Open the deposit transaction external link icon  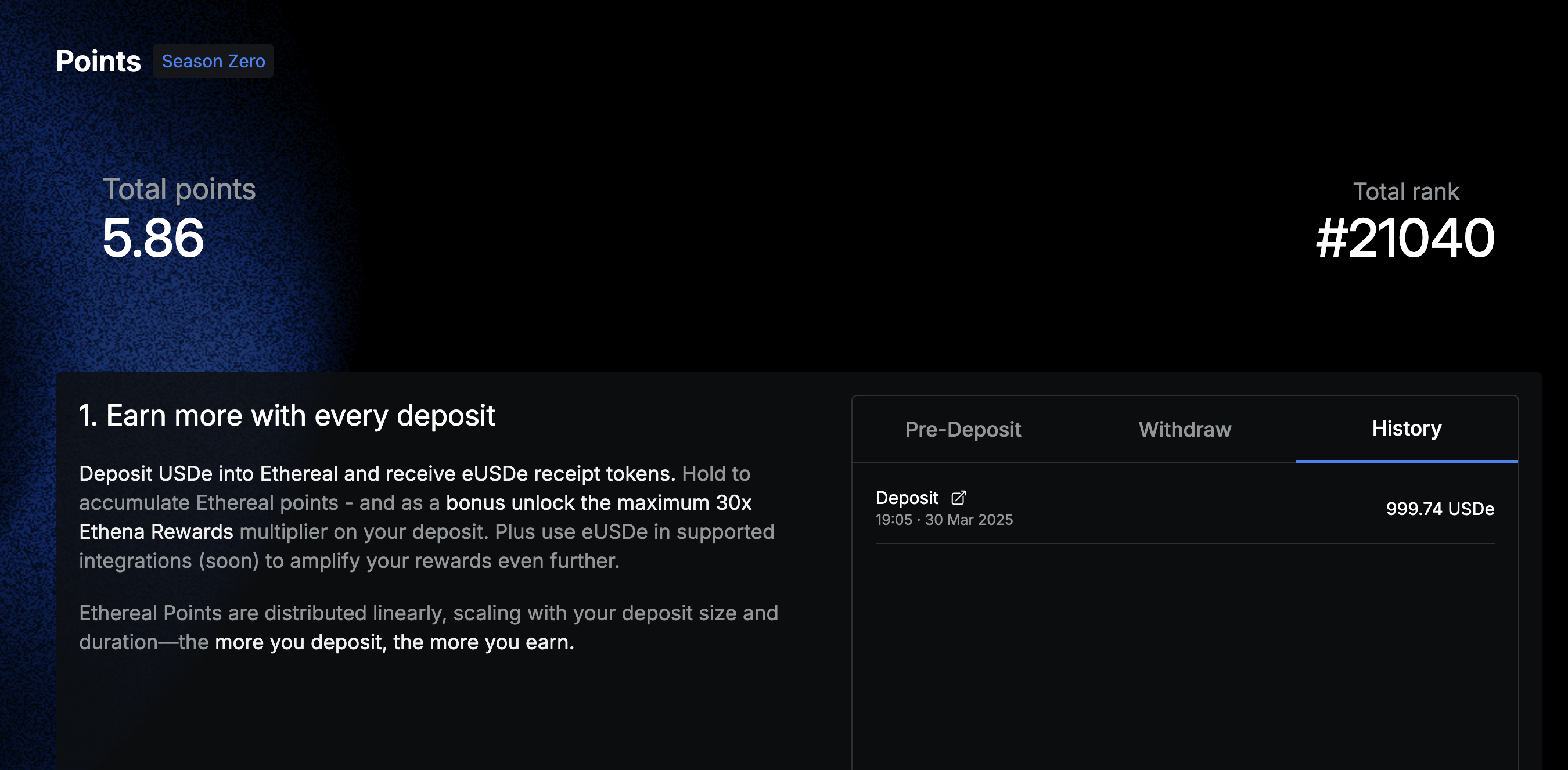click(x=958, y=498)
